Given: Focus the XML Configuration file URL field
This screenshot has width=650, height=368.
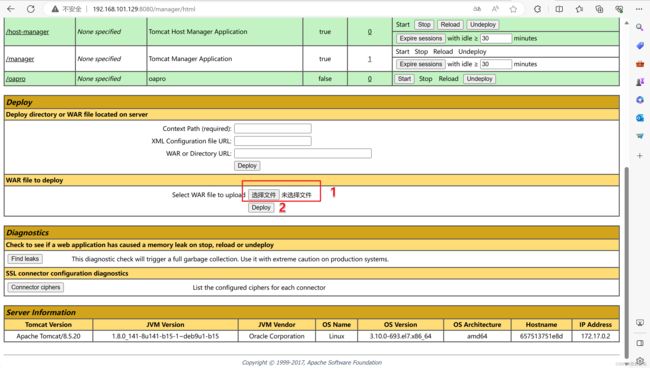Looking at the screenshot, I should (x=273, y=141).
